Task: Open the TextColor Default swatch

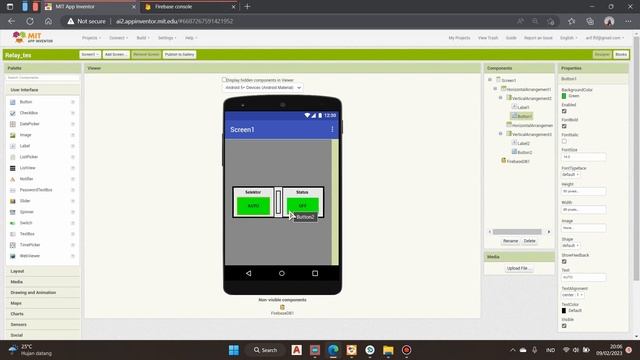Action: coord(564,311)
